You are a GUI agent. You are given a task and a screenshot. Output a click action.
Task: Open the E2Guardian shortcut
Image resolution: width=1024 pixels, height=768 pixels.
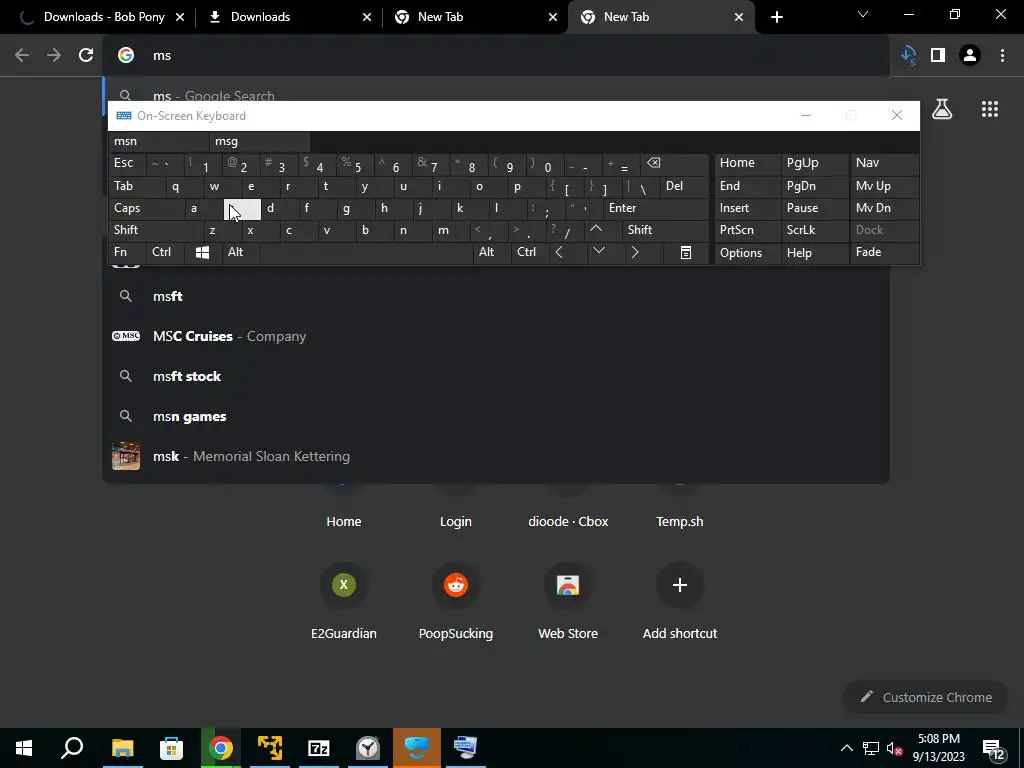tap(344, 601)
